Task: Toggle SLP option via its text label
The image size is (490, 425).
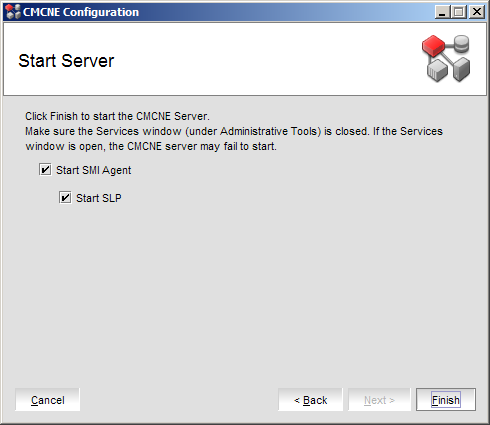Action: 99,198
